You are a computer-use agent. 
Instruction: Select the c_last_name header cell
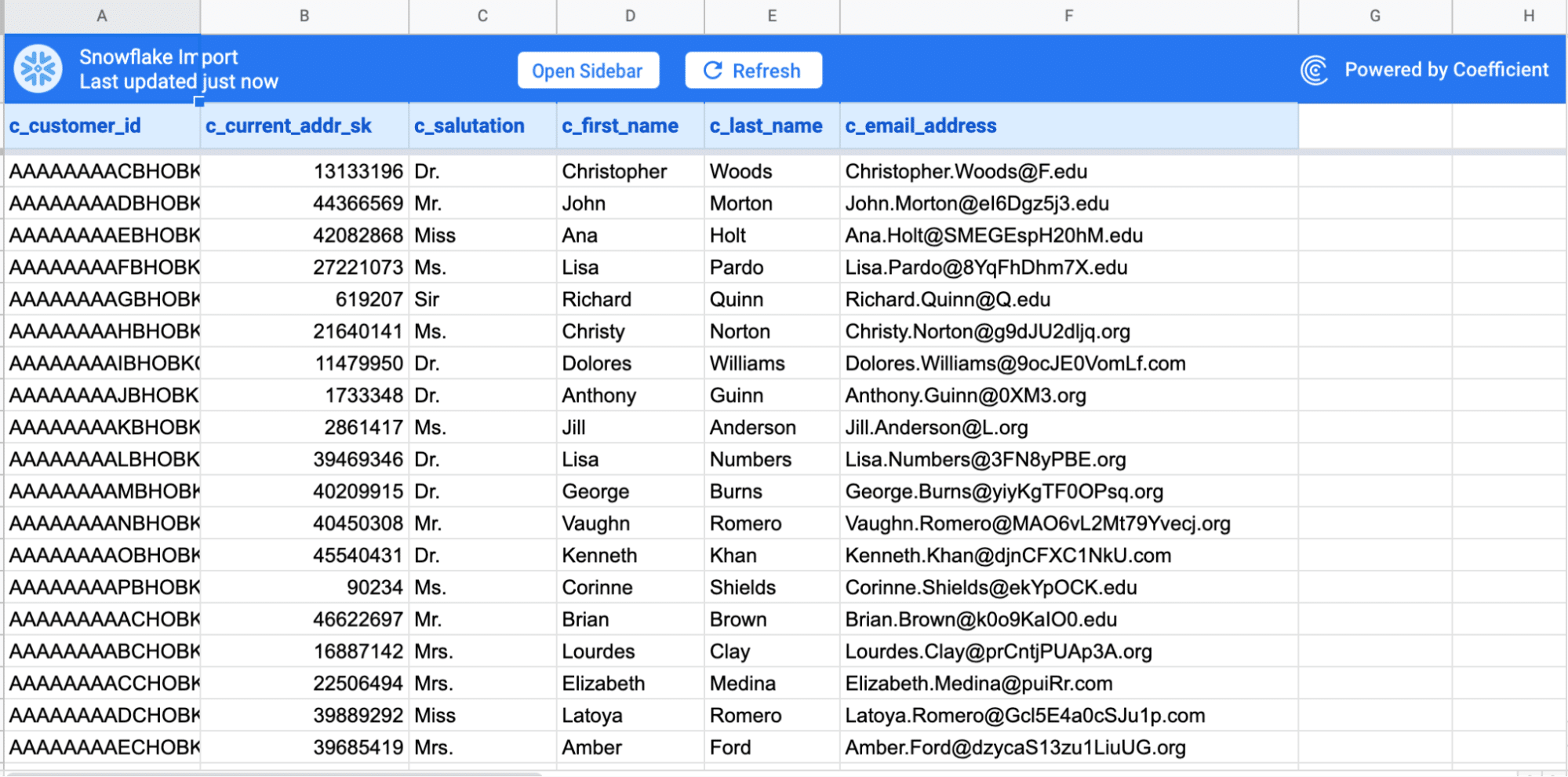click(x=772, y=126)
